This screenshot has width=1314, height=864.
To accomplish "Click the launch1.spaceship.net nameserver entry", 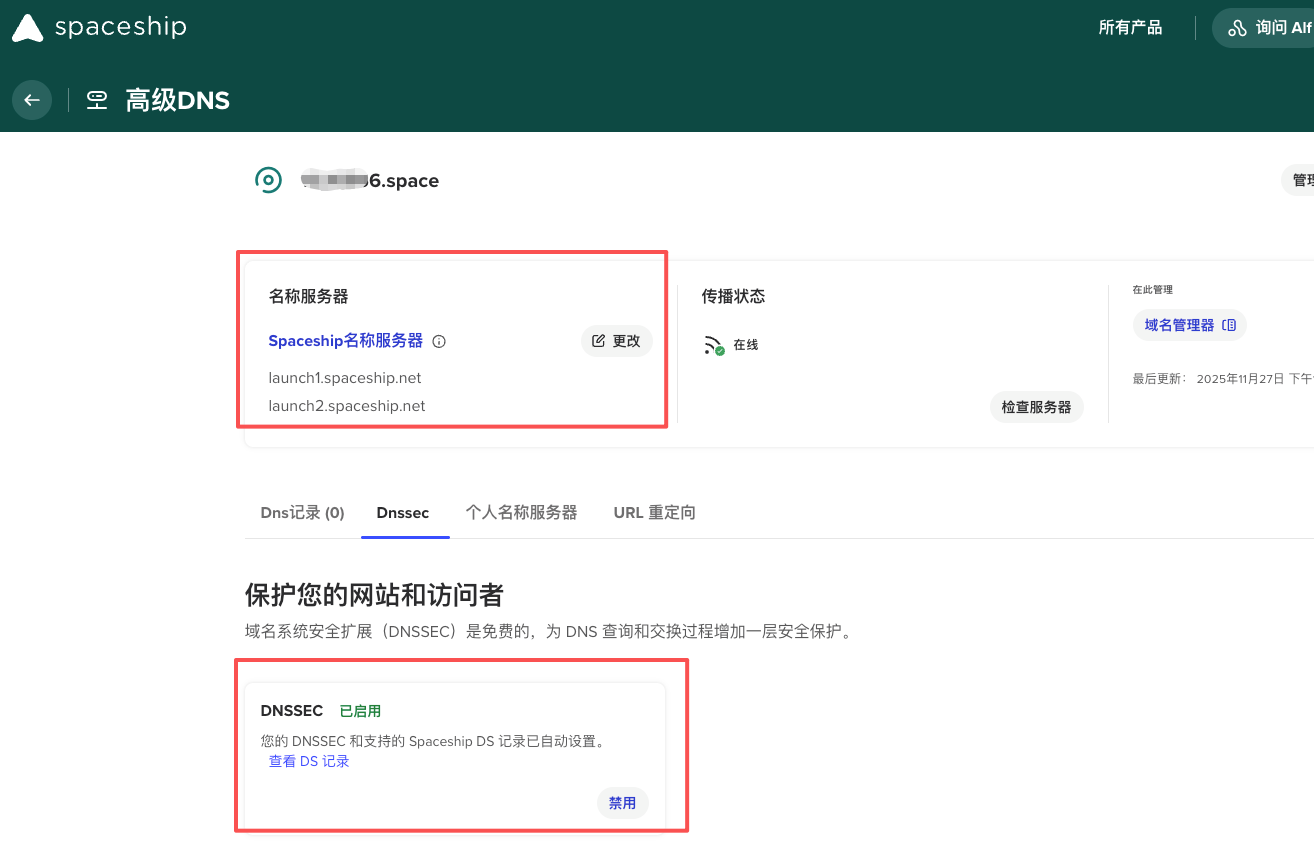I will click(345, 378).
